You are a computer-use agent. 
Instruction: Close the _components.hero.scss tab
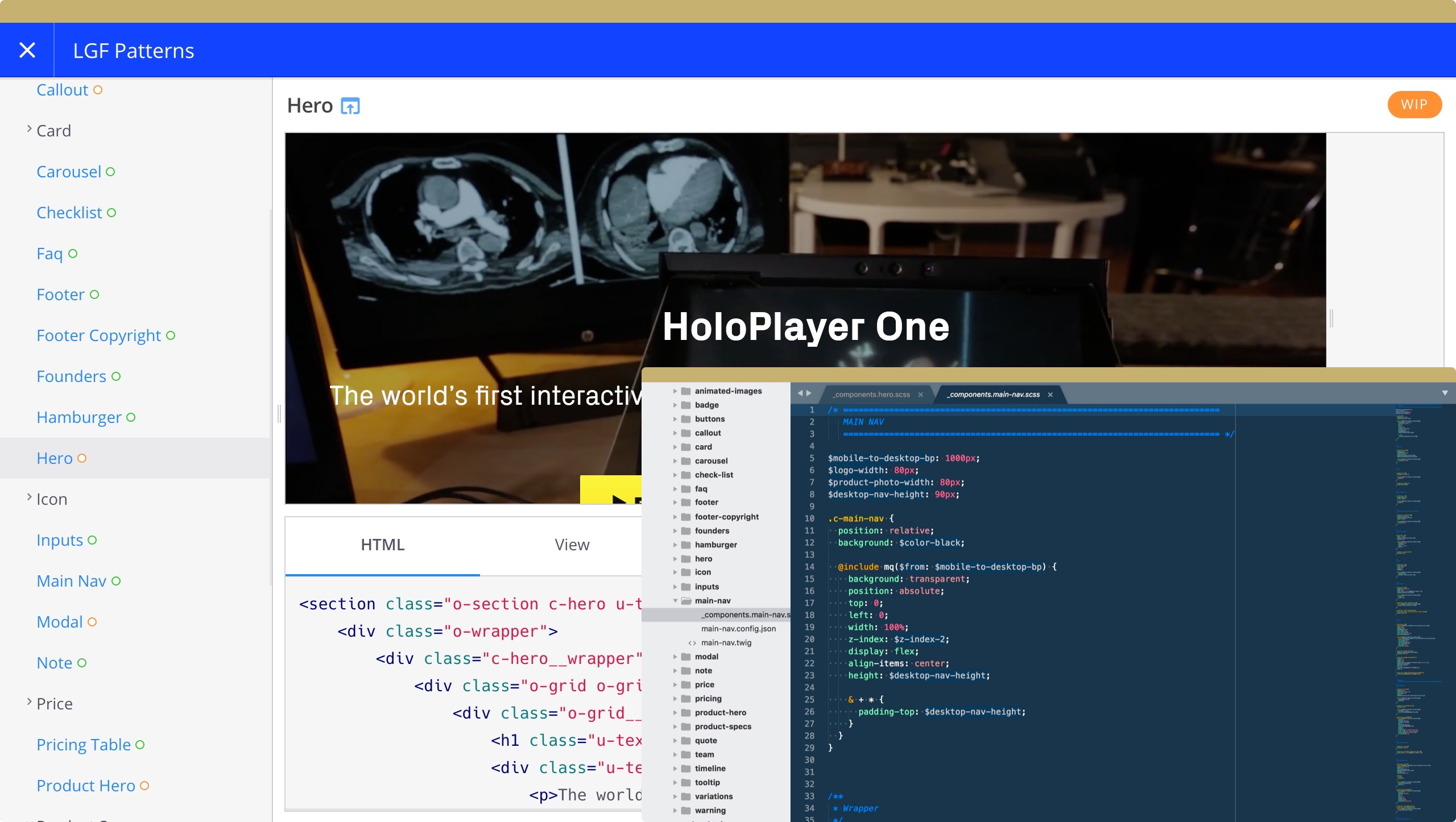point(920,395)
